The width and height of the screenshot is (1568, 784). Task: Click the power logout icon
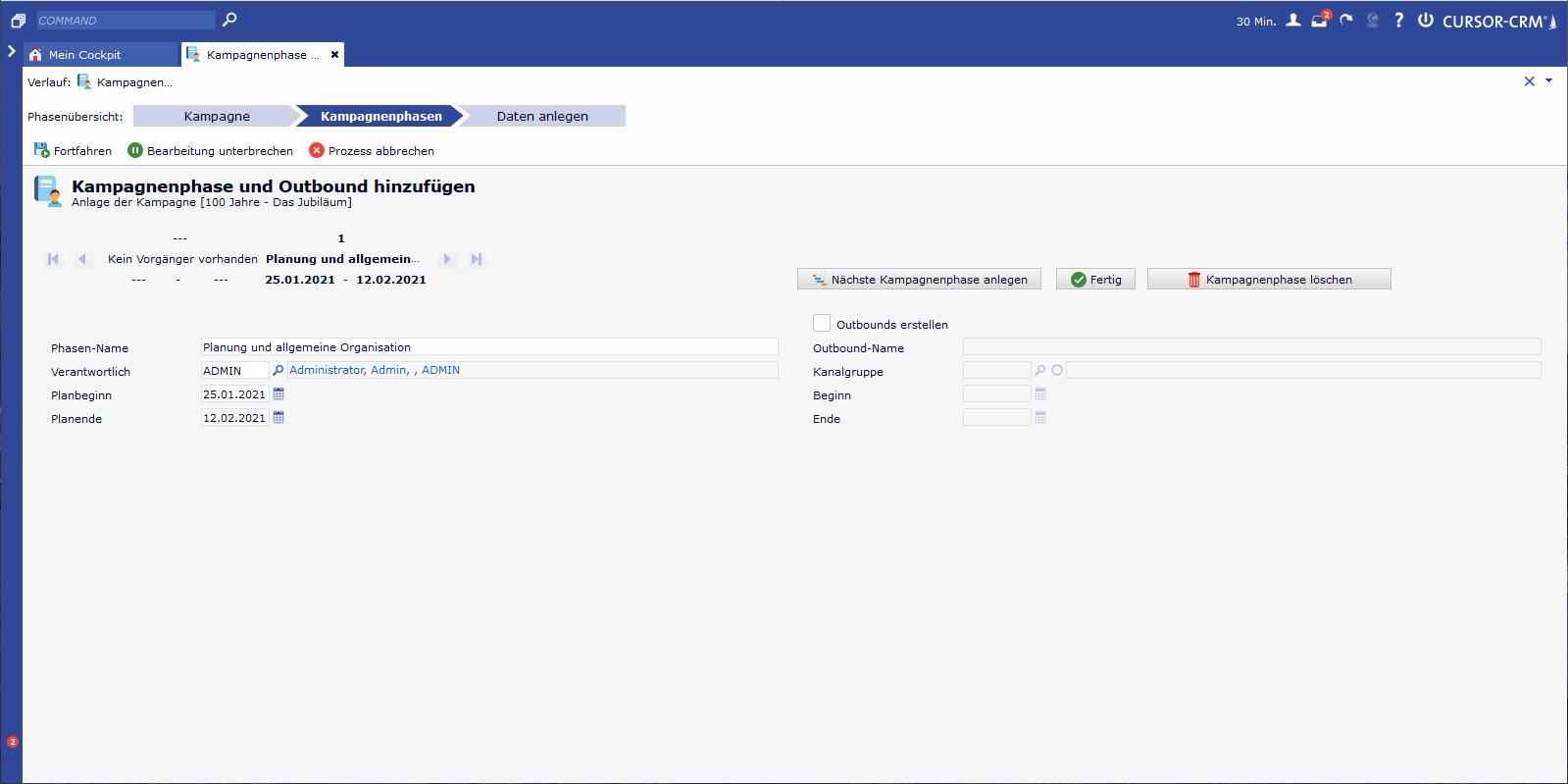[x=1425, y=21]
